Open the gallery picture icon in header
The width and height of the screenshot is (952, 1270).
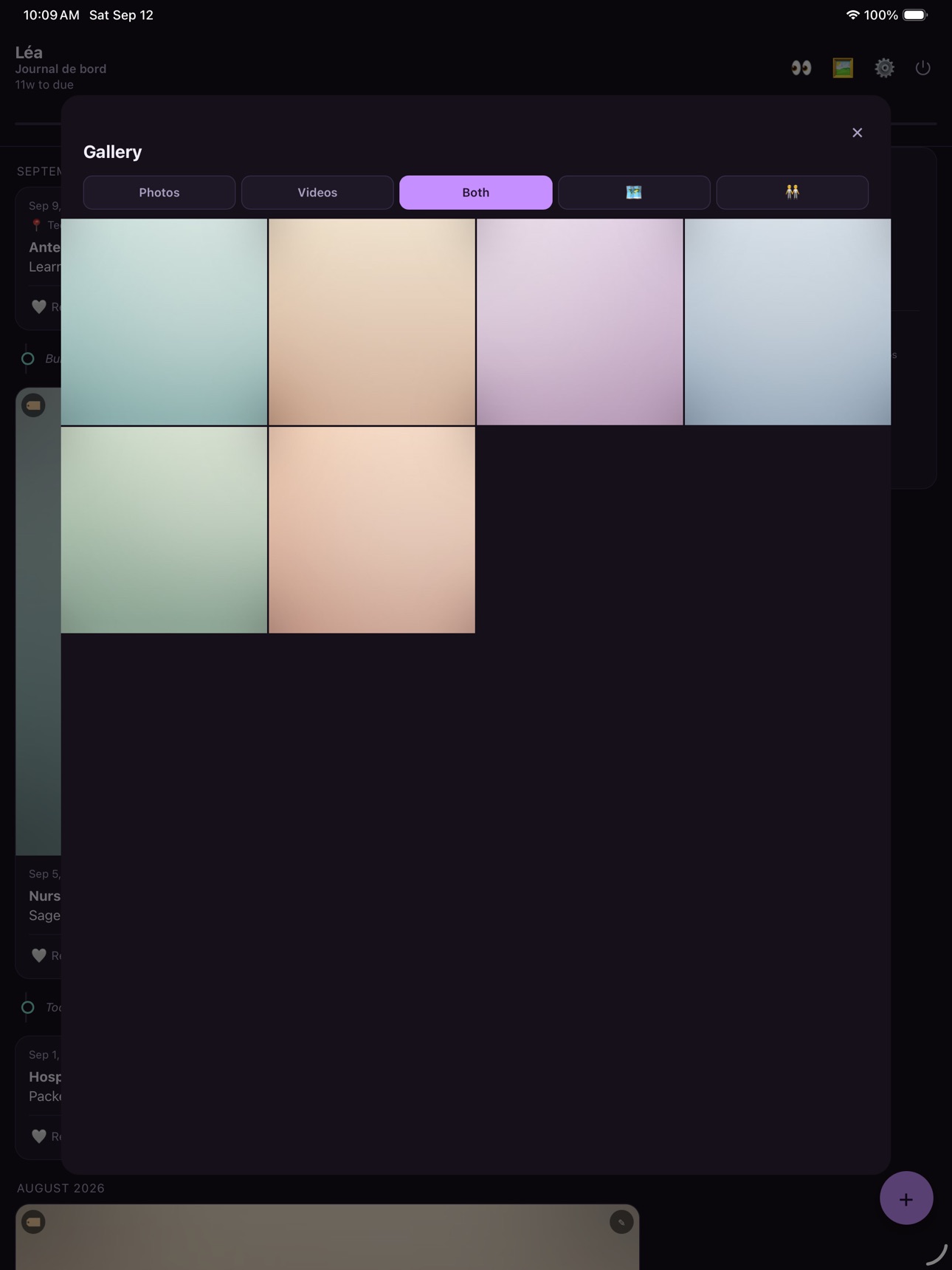(843, 68)
